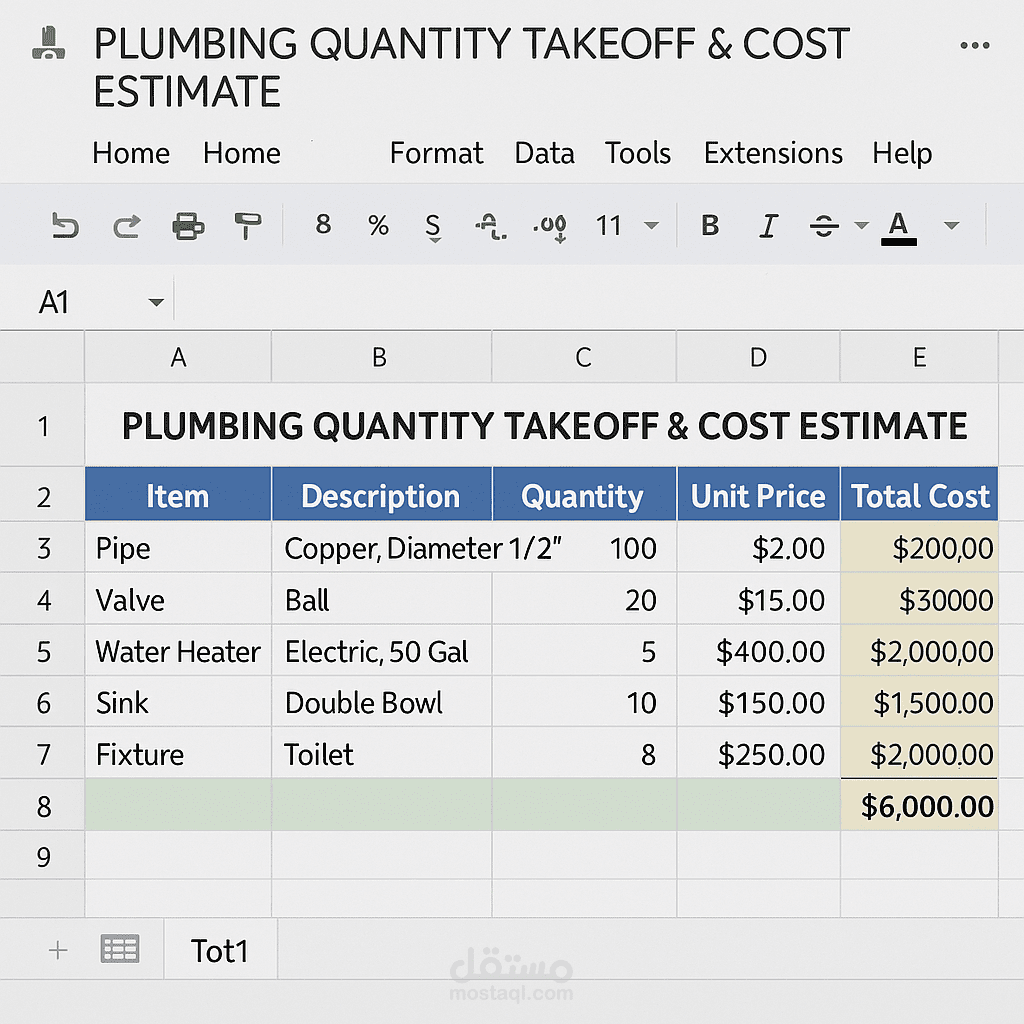Image resolution: width=1024 pixels, height=1024 pixels.
Task: Click the document title text
Action: tap(472, 67)
